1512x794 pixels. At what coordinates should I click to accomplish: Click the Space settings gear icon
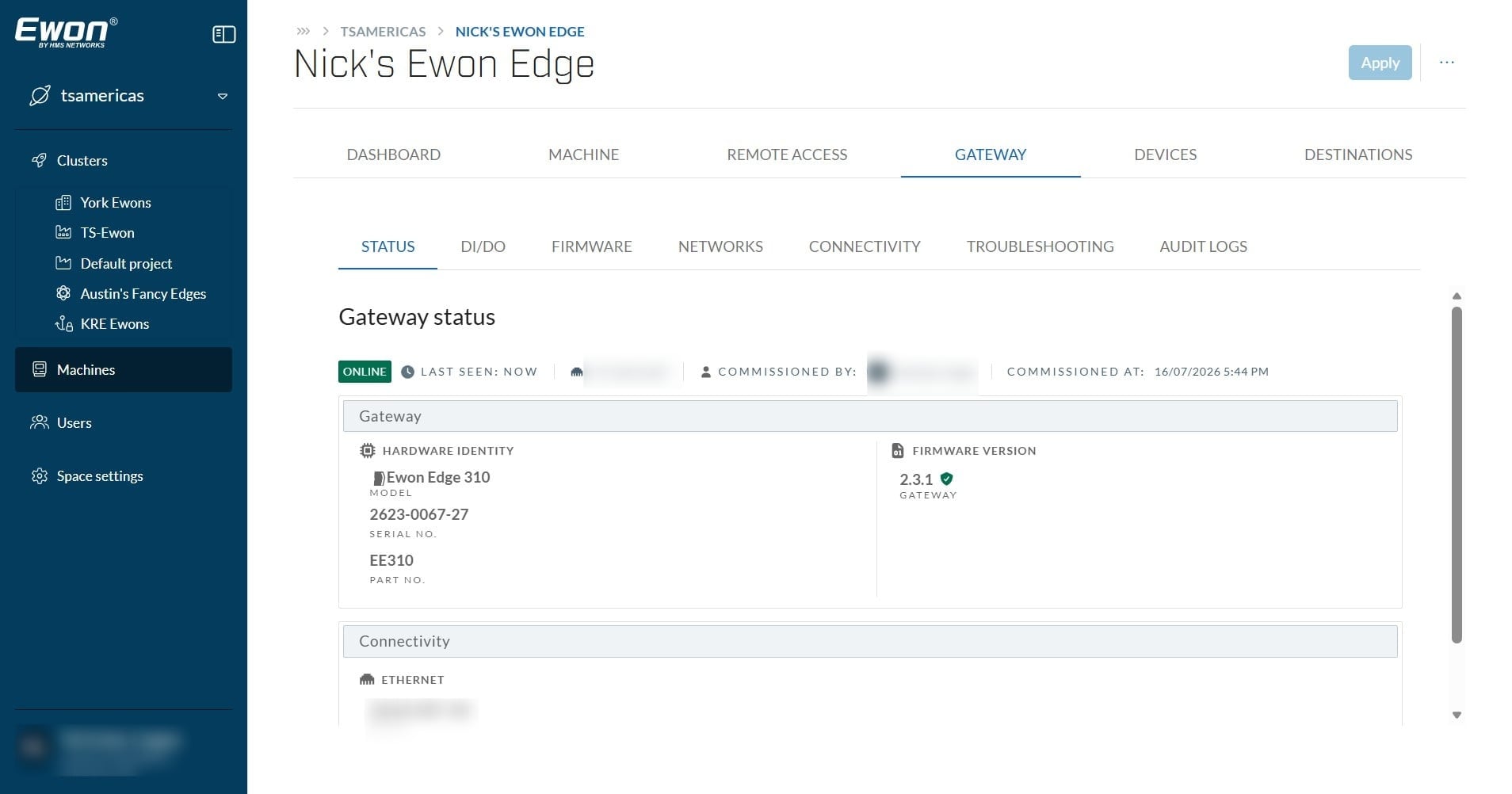tap(39, 475)
